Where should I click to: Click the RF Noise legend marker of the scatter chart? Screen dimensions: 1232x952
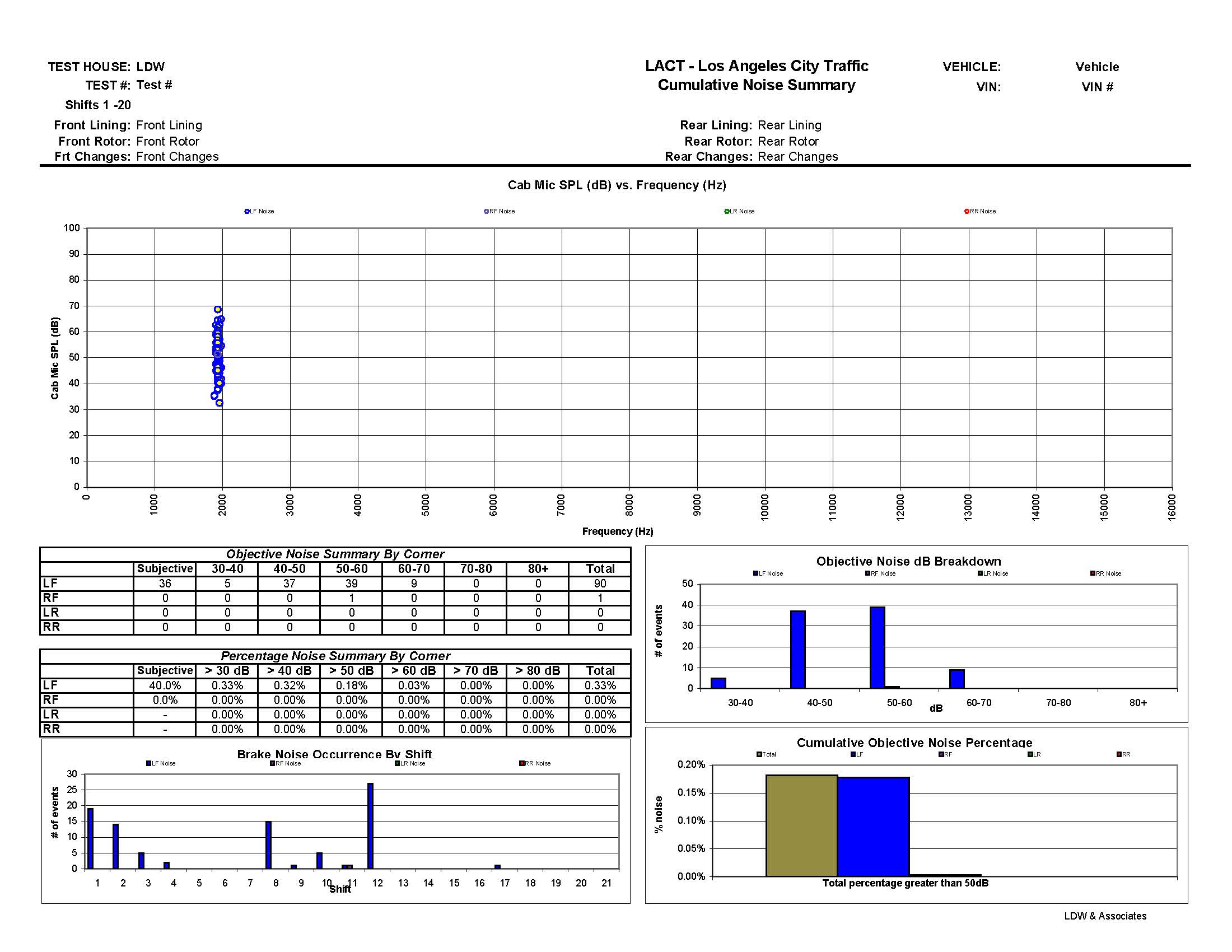(x=486, y=212)
